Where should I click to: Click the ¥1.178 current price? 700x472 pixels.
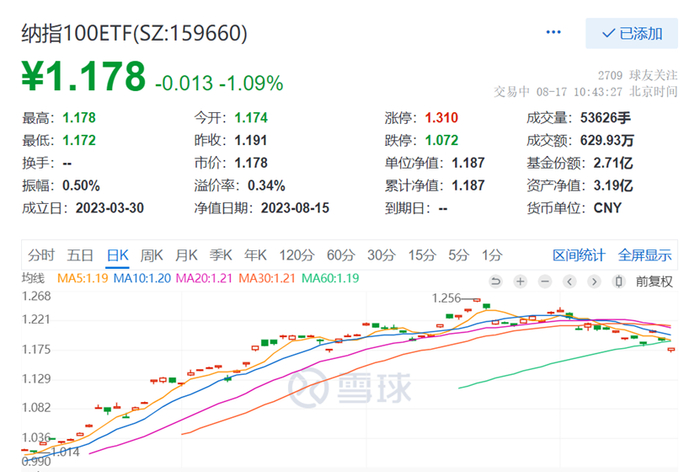(x=83, y=76)
